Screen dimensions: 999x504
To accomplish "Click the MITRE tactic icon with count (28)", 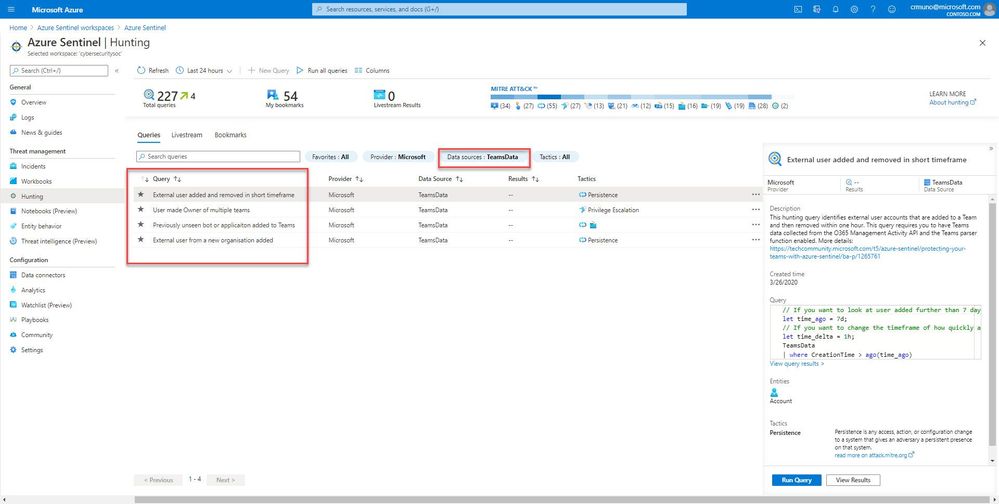I will (752, 106).
